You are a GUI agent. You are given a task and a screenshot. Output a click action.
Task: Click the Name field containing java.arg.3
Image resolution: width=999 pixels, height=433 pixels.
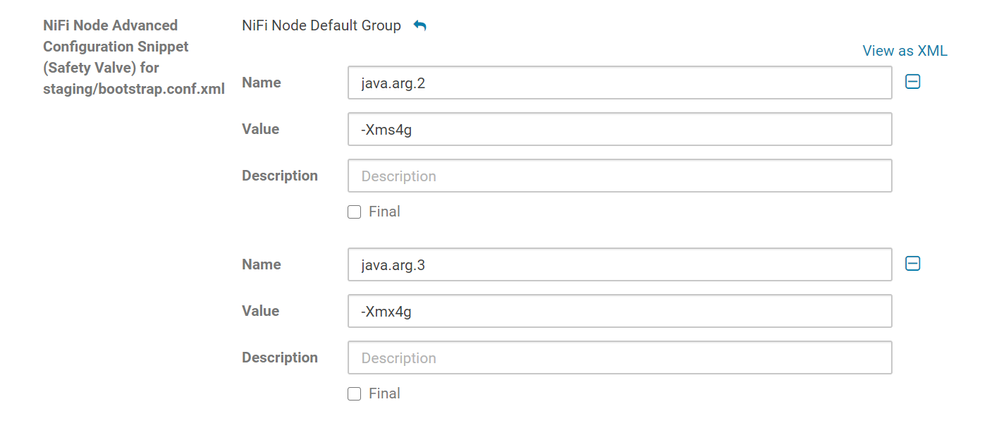pos(619,265)
